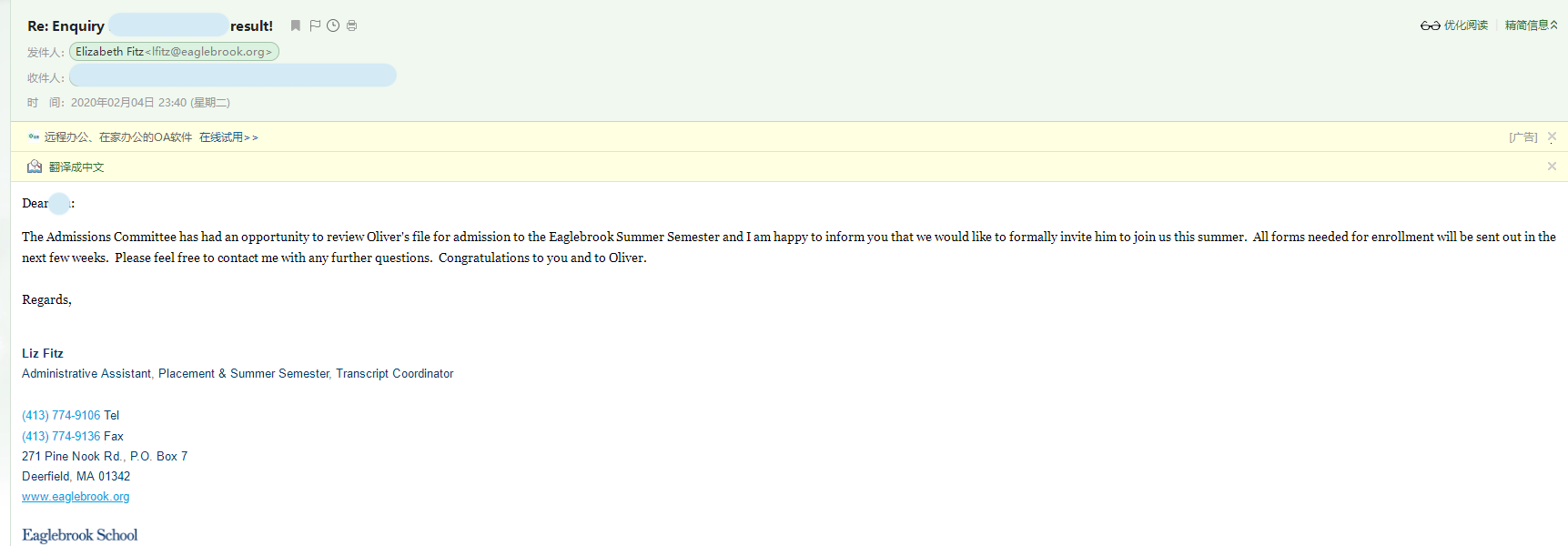Viewport: 1568px width, 546px height.
Task: Collapse header details via 精简信息
Action: 1531,25
